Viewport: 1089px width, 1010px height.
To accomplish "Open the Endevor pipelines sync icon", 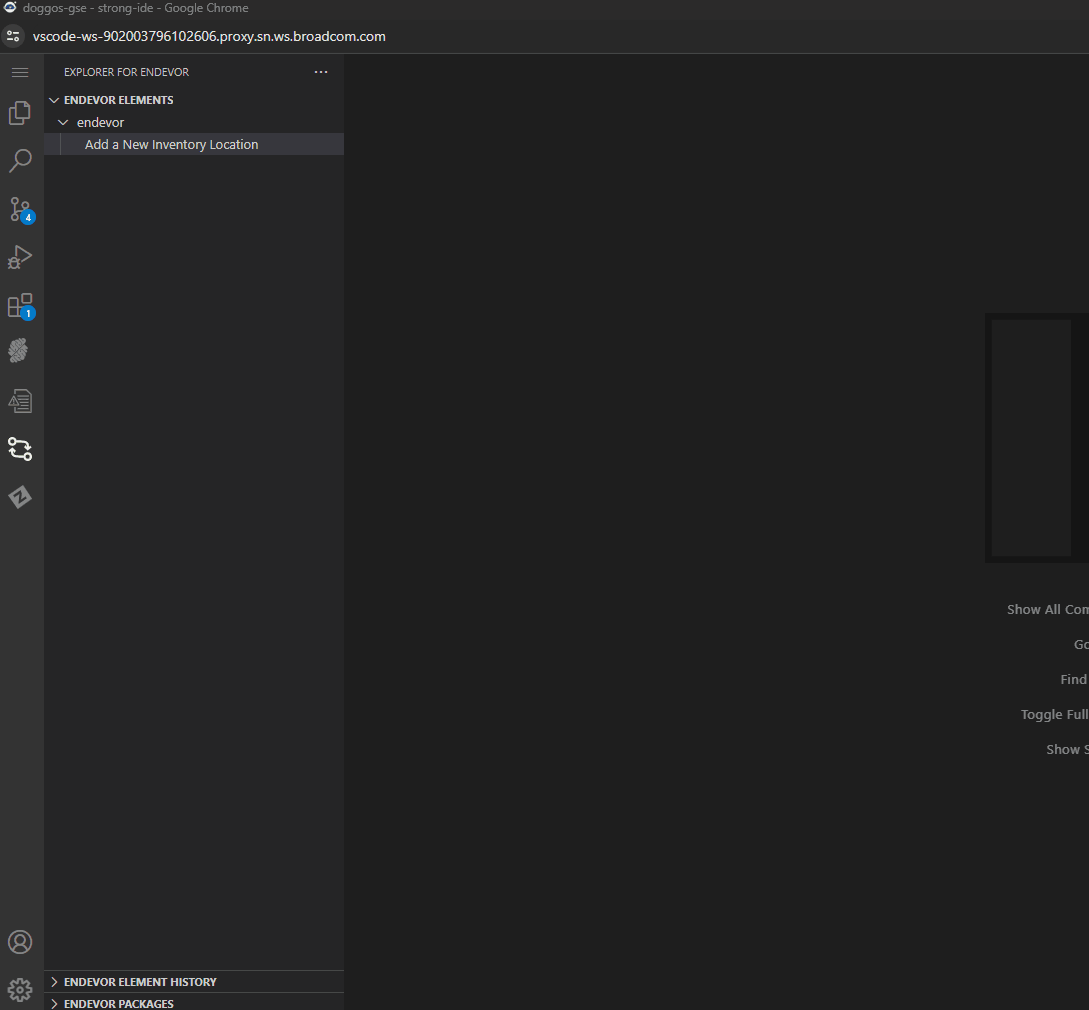I will (20, 449).
